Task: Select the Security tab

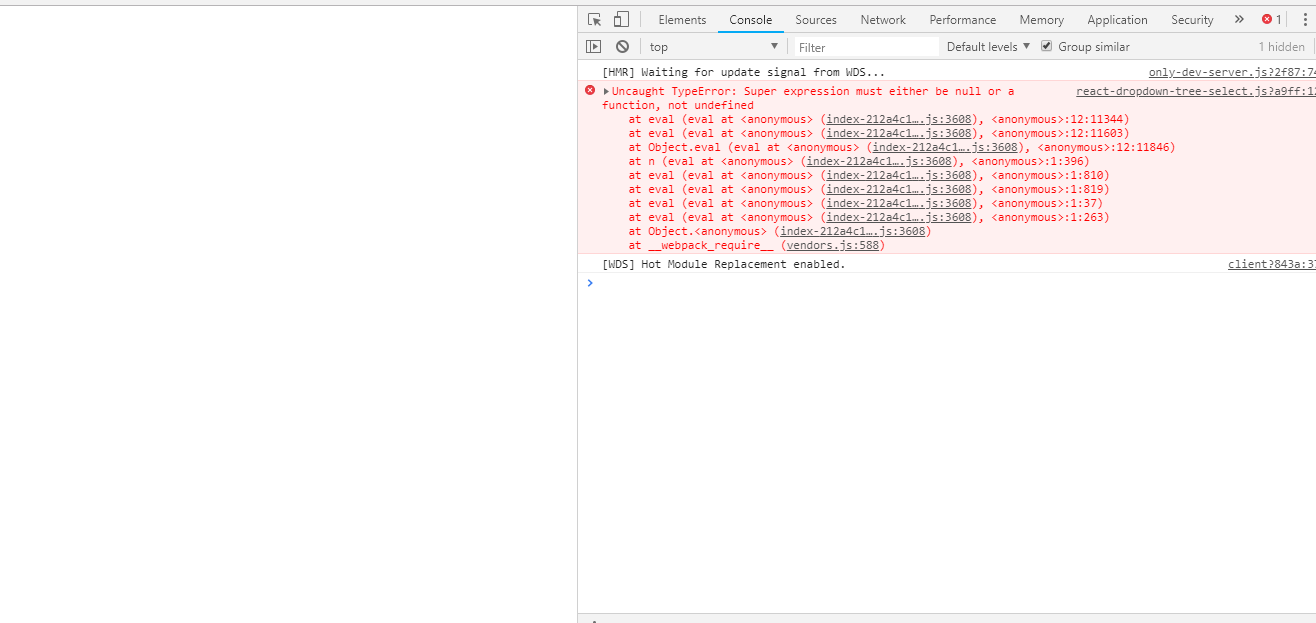Action: tap(1192, 20)
